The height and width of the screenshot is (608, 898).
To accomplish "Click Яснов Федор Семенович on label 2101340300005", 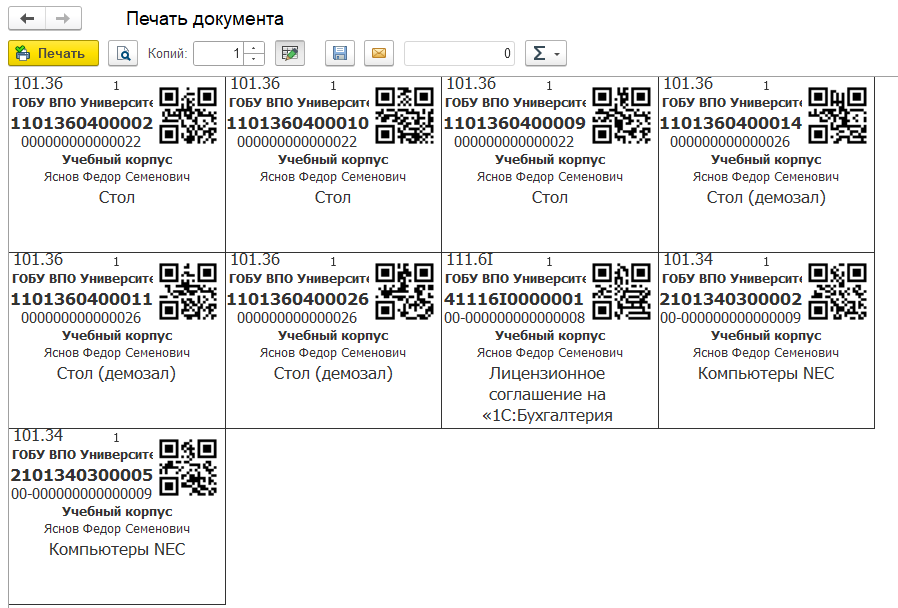I will coord(117,529).
